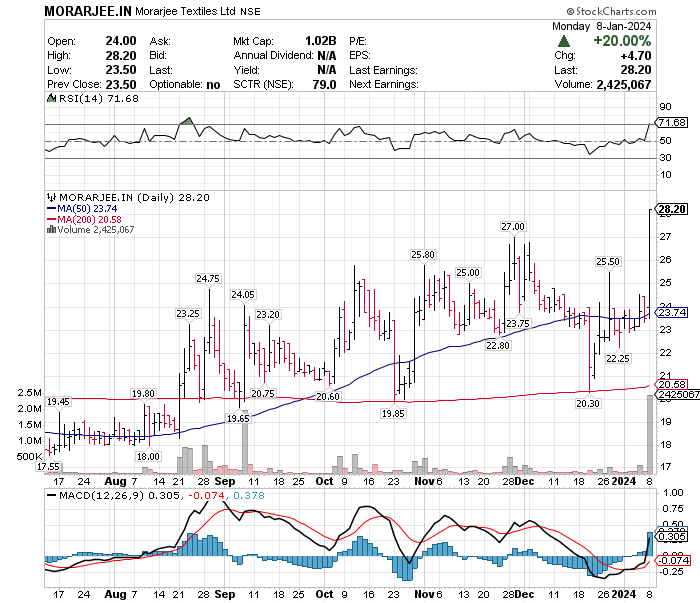Click the 19.80 price label
This screenshot has height=603, width=700.
click(x=143, y=393)
